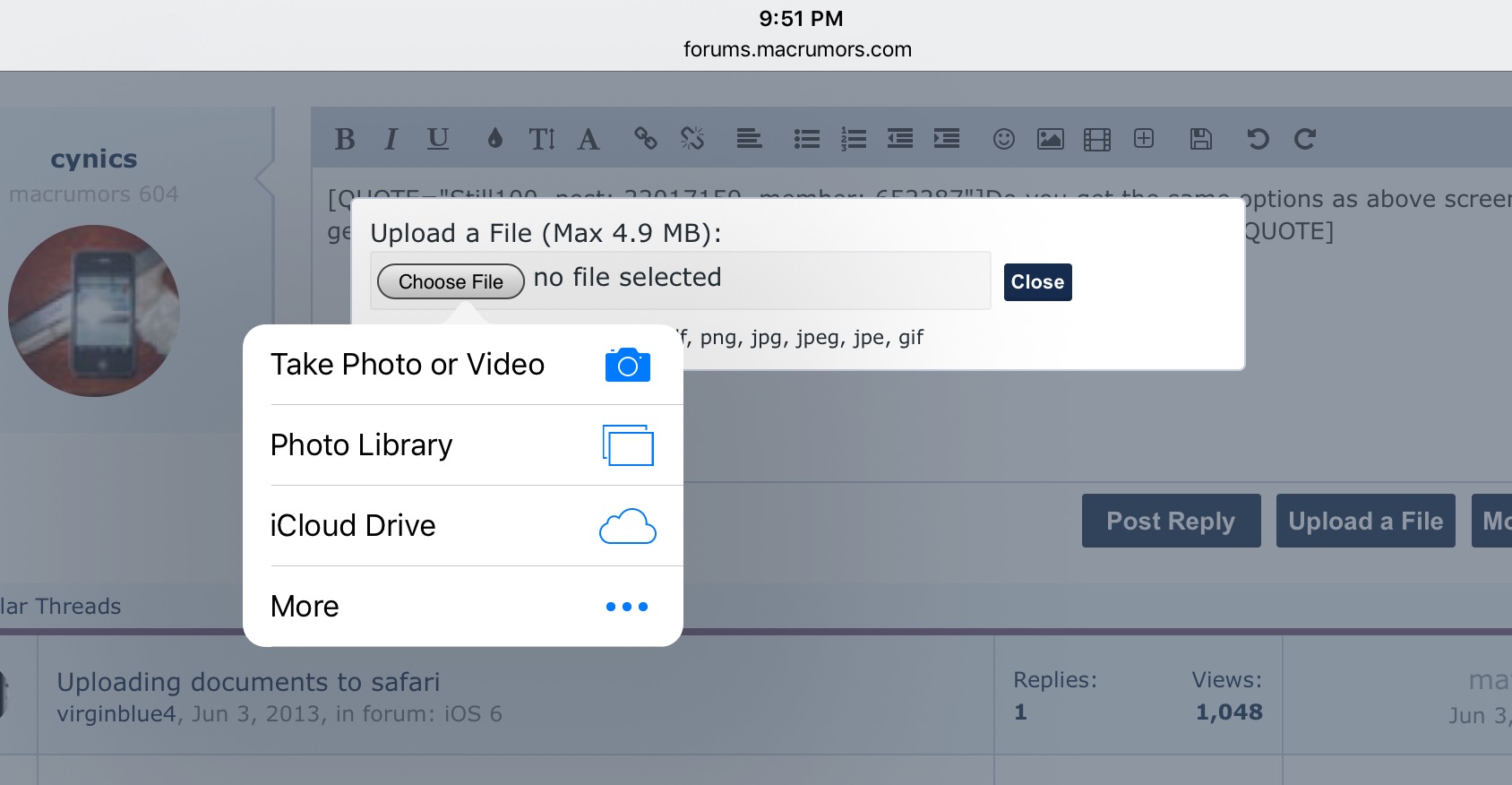The image size is (1512, 785).
Task: Open the font family dropdown
Action: [588, 139]
